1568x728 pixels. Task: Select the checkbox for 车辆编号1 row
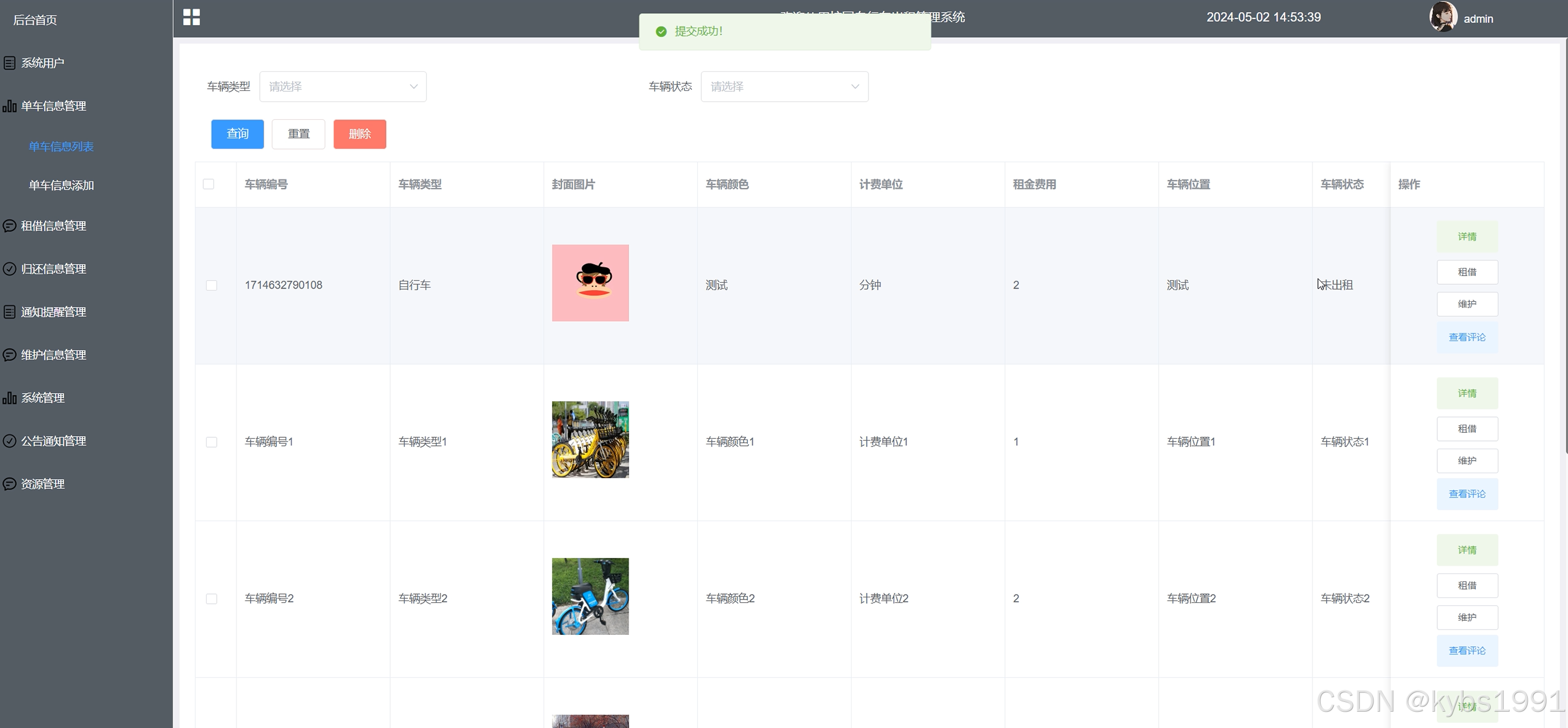coord(211,442)
